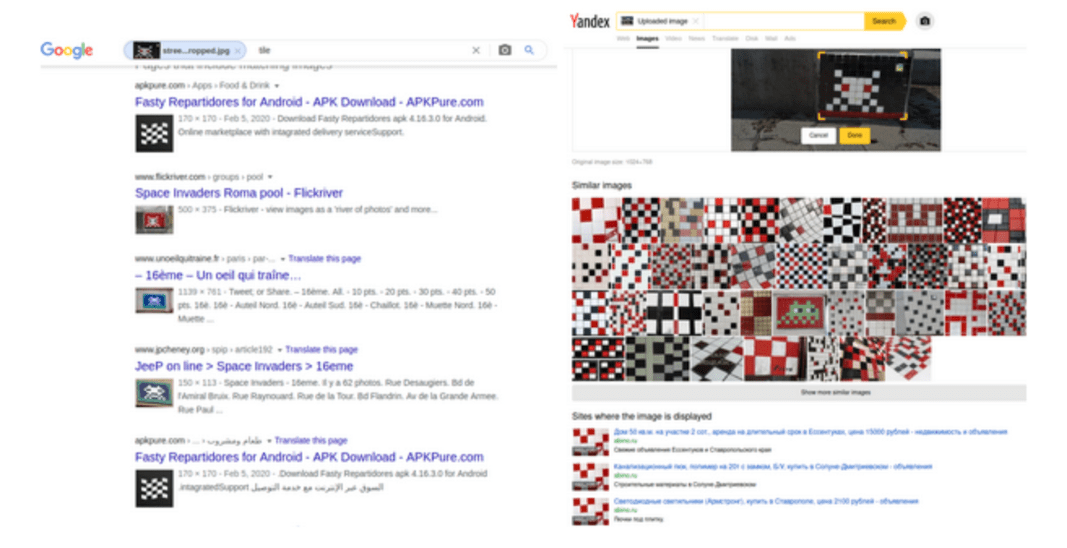This screenshot has height=548, width=1067.
Task: Select the Yandex Images tab
Action: coord(647,39)
